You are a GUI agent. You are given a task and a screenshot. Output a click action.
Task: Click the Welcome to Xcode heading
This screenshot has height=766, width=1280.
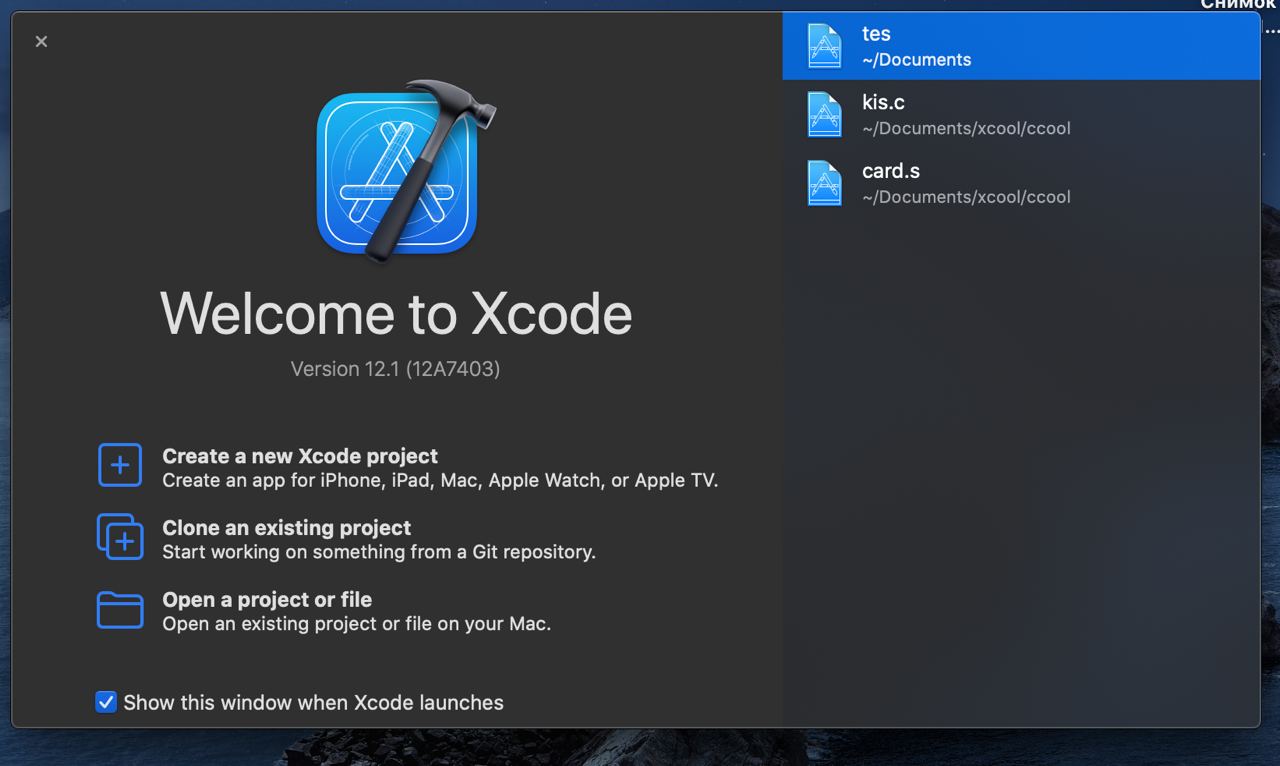click(x=396, y=313)
